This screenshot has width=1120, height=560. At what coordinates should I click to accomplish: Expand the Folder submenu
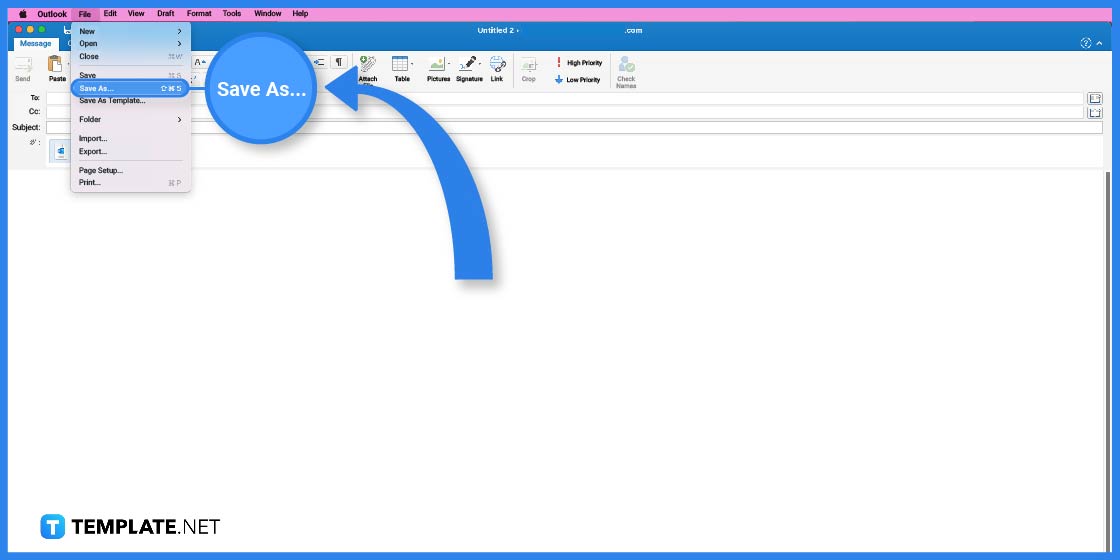(130, 119)
